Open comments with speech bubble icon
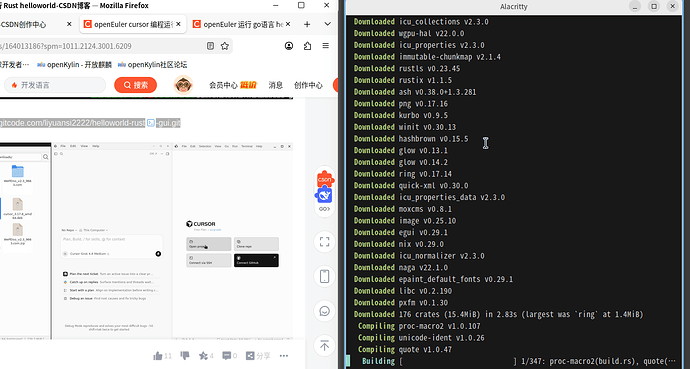690x369 pixels. click(x=229, y=356)
